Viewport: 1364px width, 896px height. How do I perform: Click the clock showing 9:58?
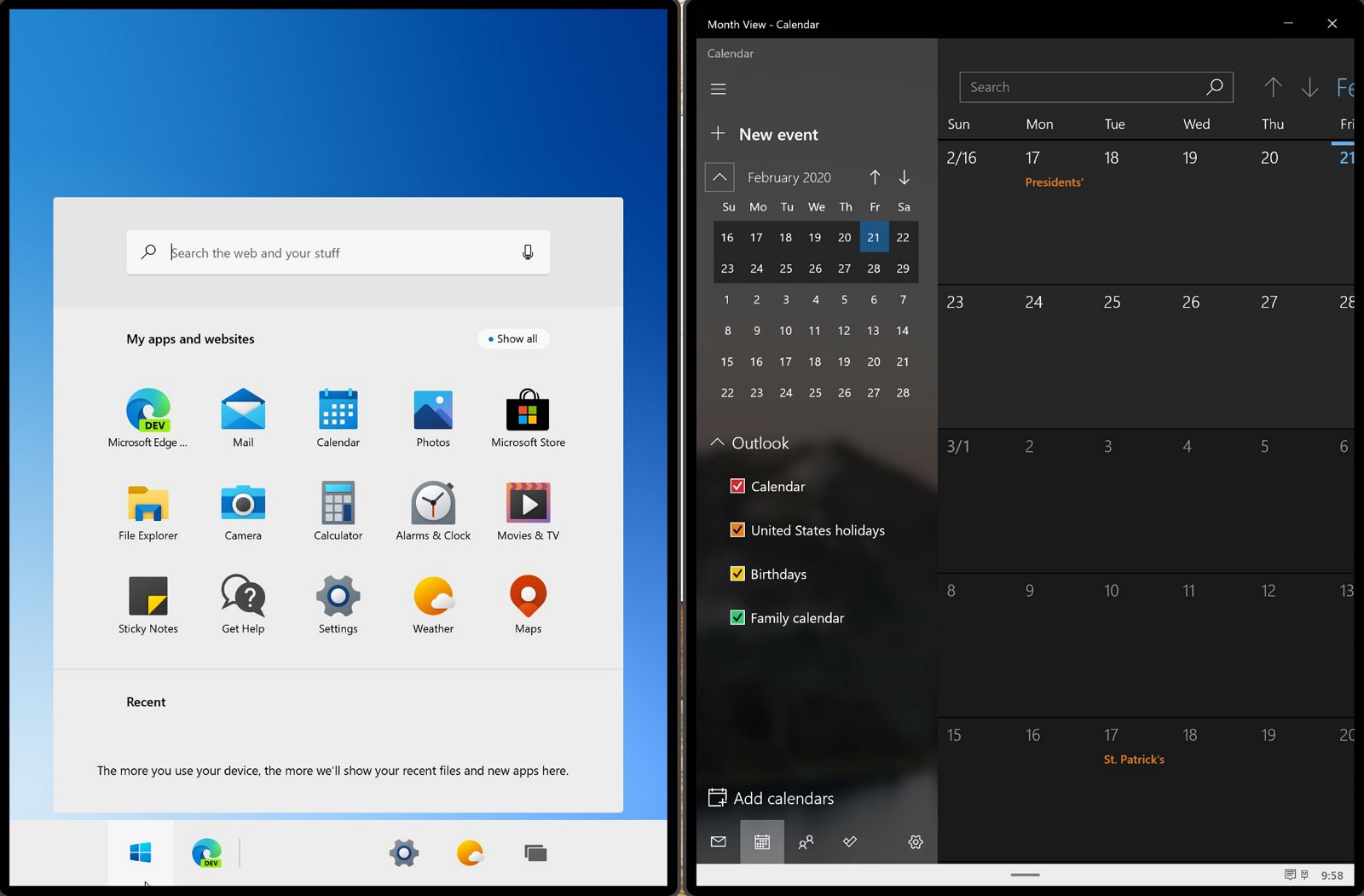pyautogui.click(x=1332, y=876)
